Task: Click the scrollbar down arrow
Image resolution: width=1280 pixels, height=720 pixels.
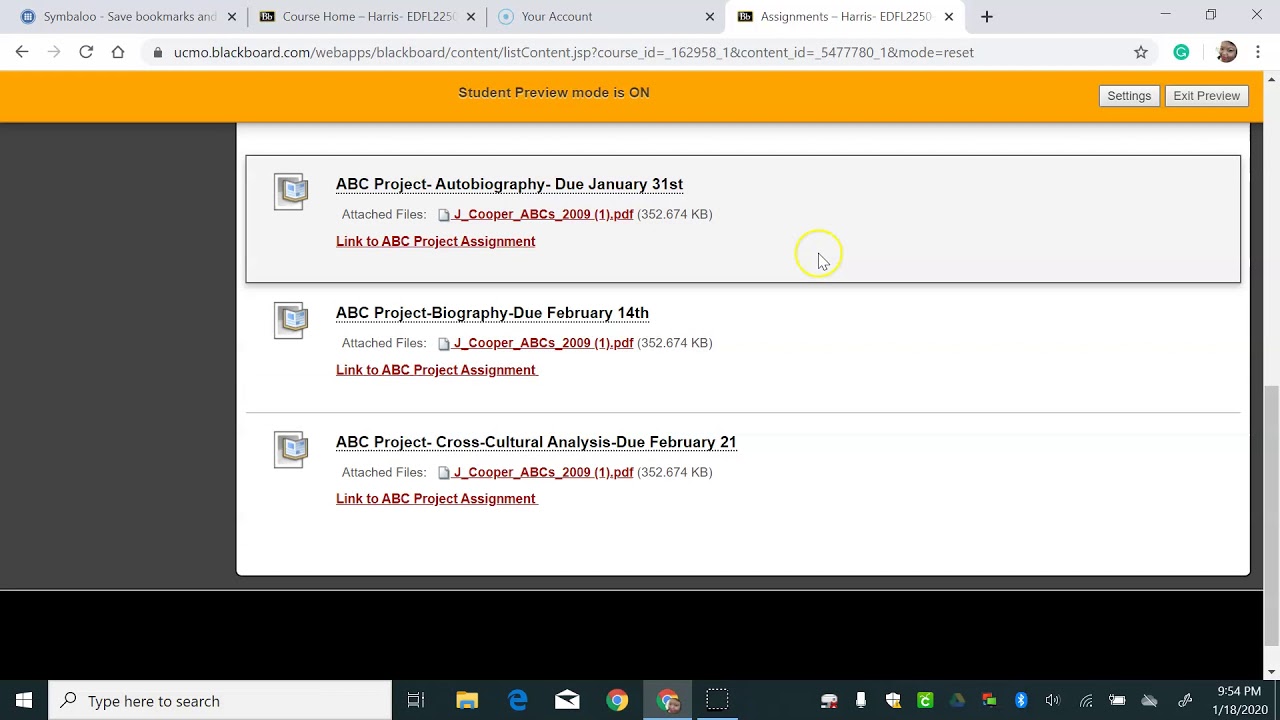Action: pyautogui.click(x=1272, y=672)
